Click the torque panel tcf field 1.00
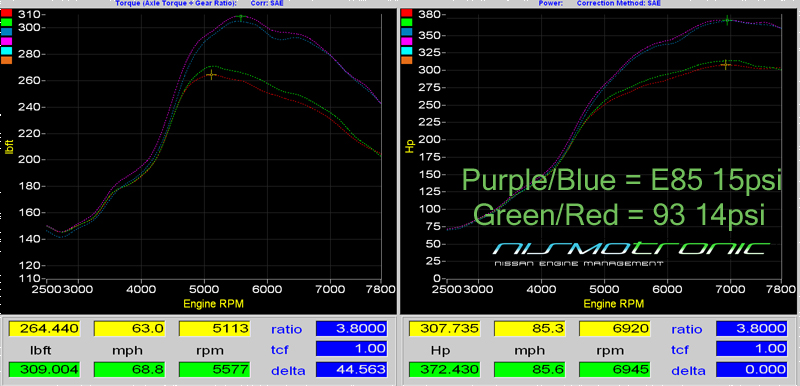The image size is (800, 386). point(351,349)
